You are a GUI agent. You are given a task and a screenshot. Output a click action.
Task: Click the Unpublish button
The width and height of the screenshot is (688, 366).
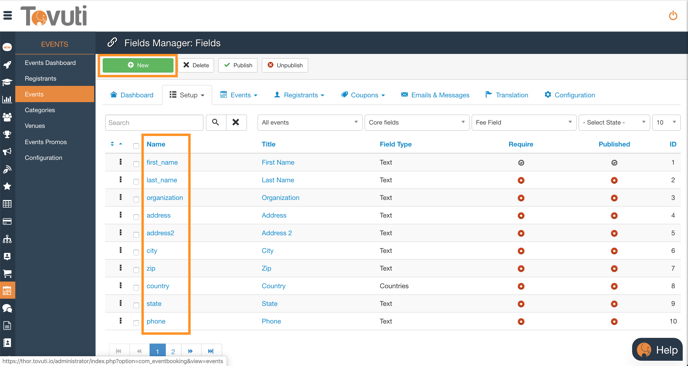(x=285, y=65)
